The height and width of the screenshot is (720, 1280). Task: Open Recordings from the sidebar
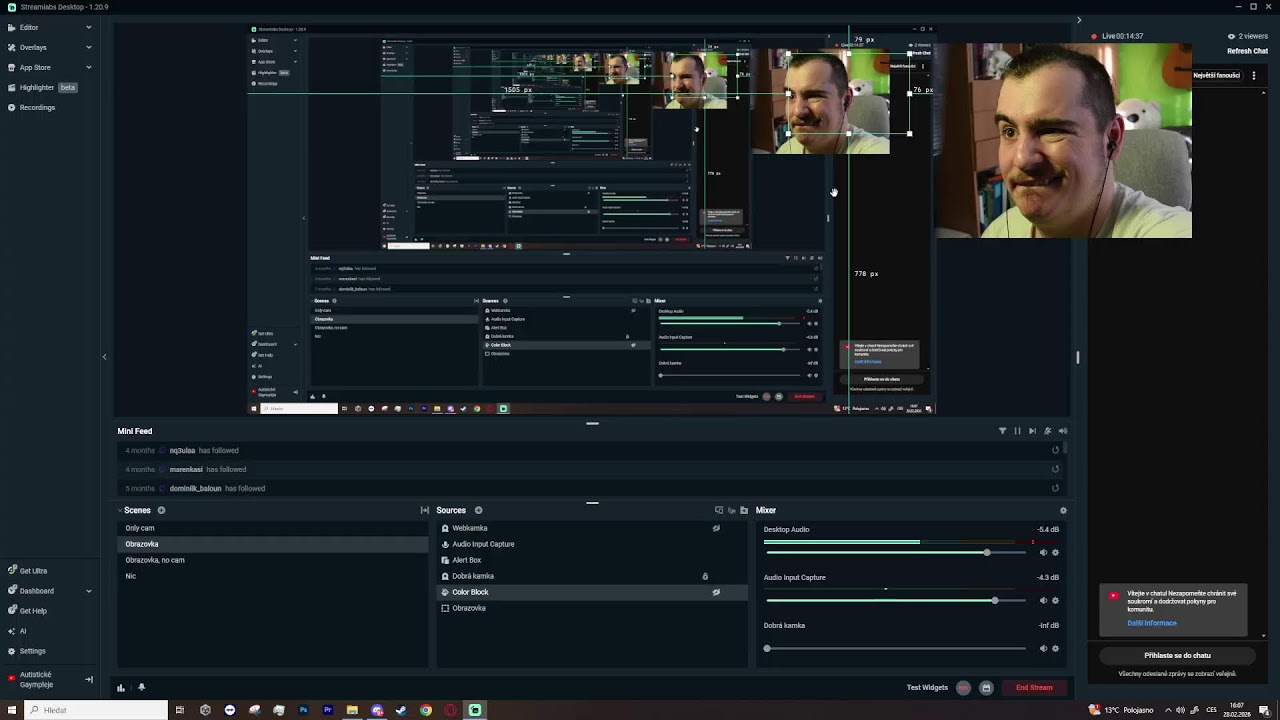37,108
